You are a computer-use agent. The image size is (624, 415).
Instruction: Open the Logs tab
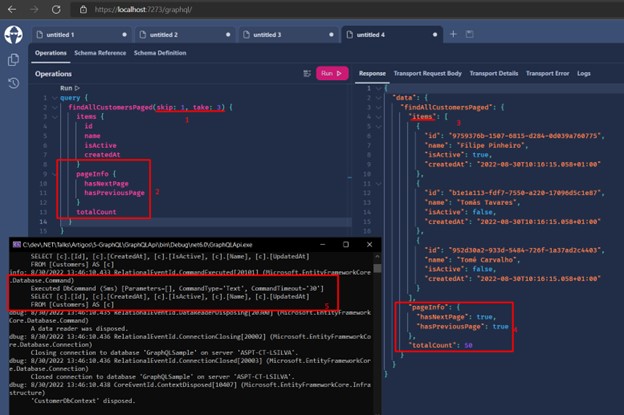(x=583, y=73)
